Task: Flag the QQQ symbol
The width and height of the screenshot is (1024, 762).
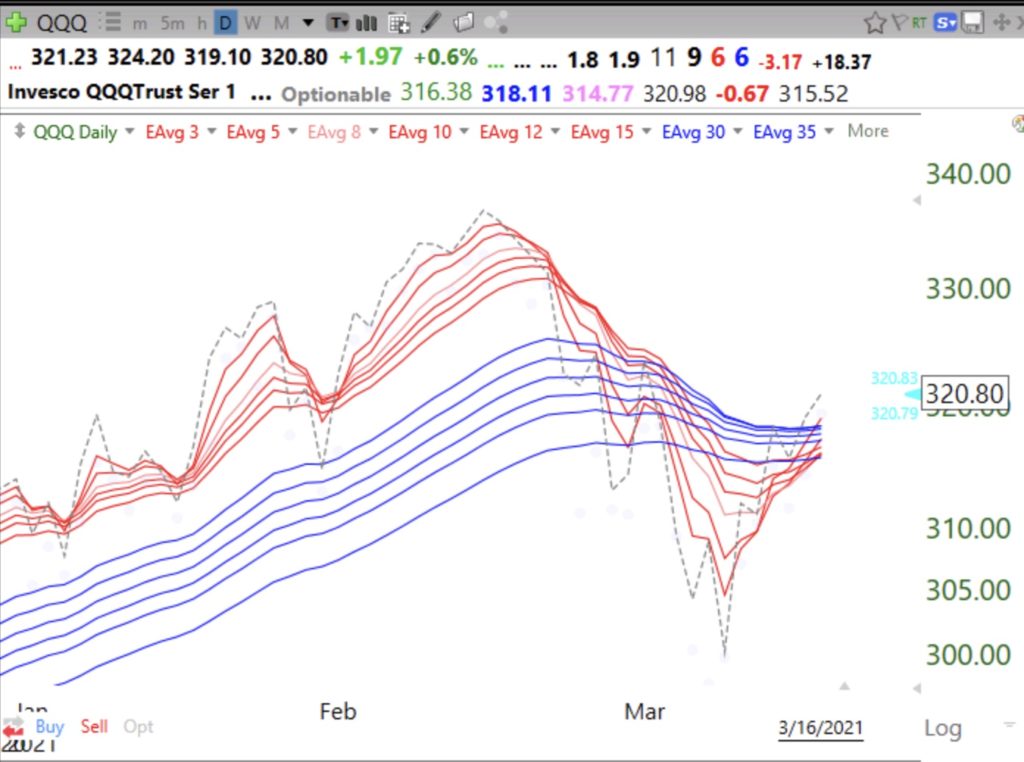Action: point(899,23)
